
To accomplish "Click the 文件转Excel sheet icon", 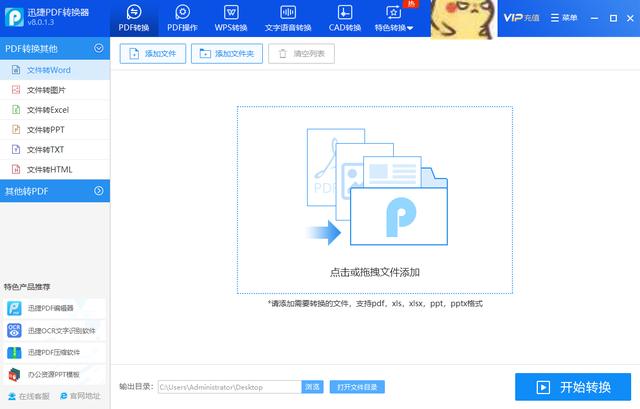I will click(x=16, y=110).
